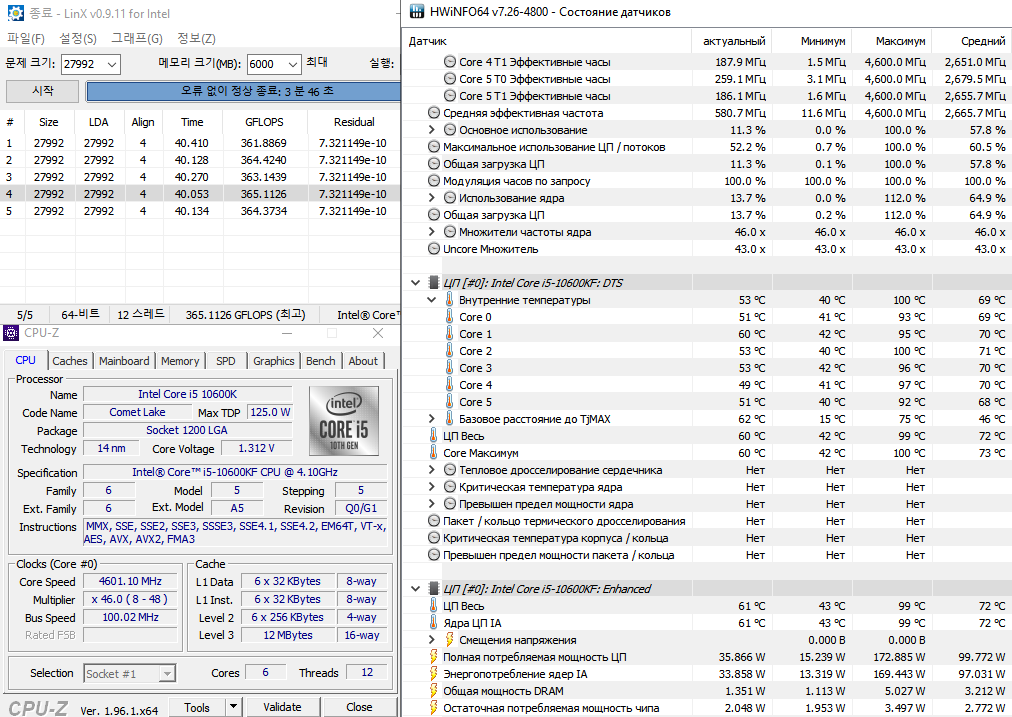Click clock icon for Uncore Множитель
The width and height of the screenshot is (1012, 717).
434,249
